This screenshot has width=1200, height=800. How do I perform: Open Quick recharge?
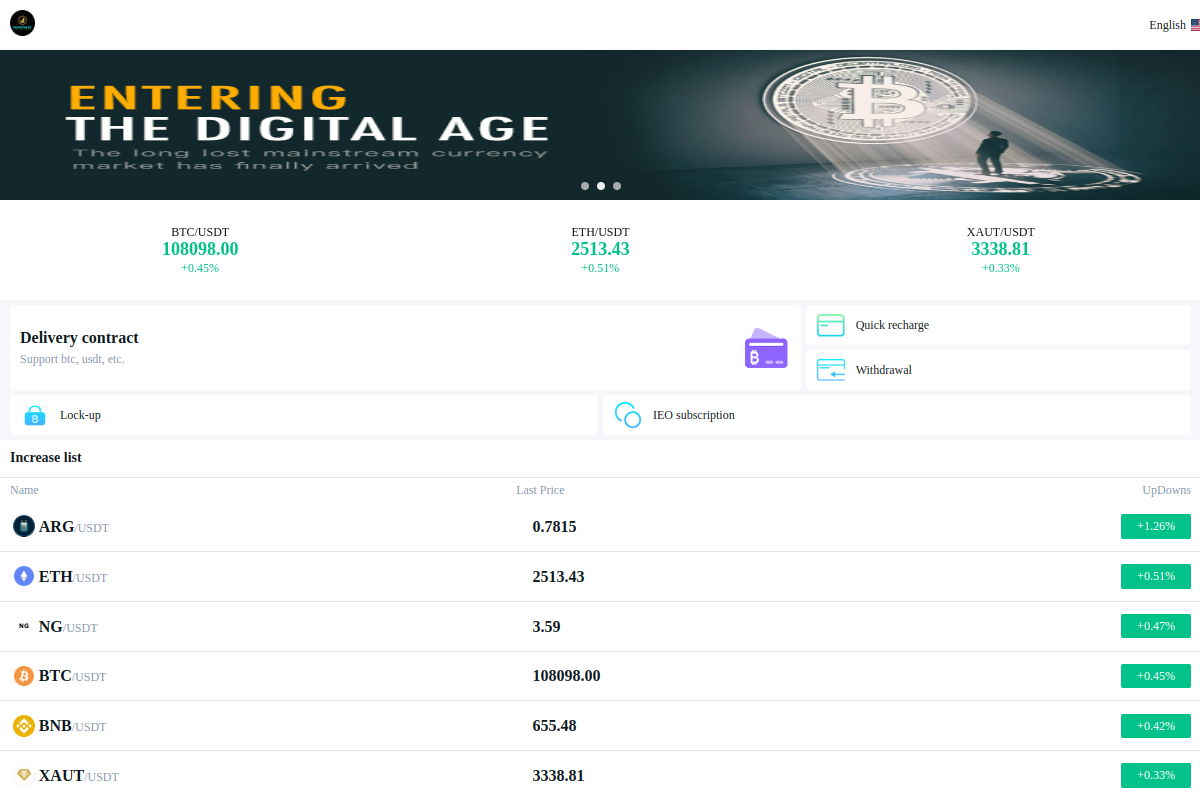pyautogui.click(x=998, y=325)
